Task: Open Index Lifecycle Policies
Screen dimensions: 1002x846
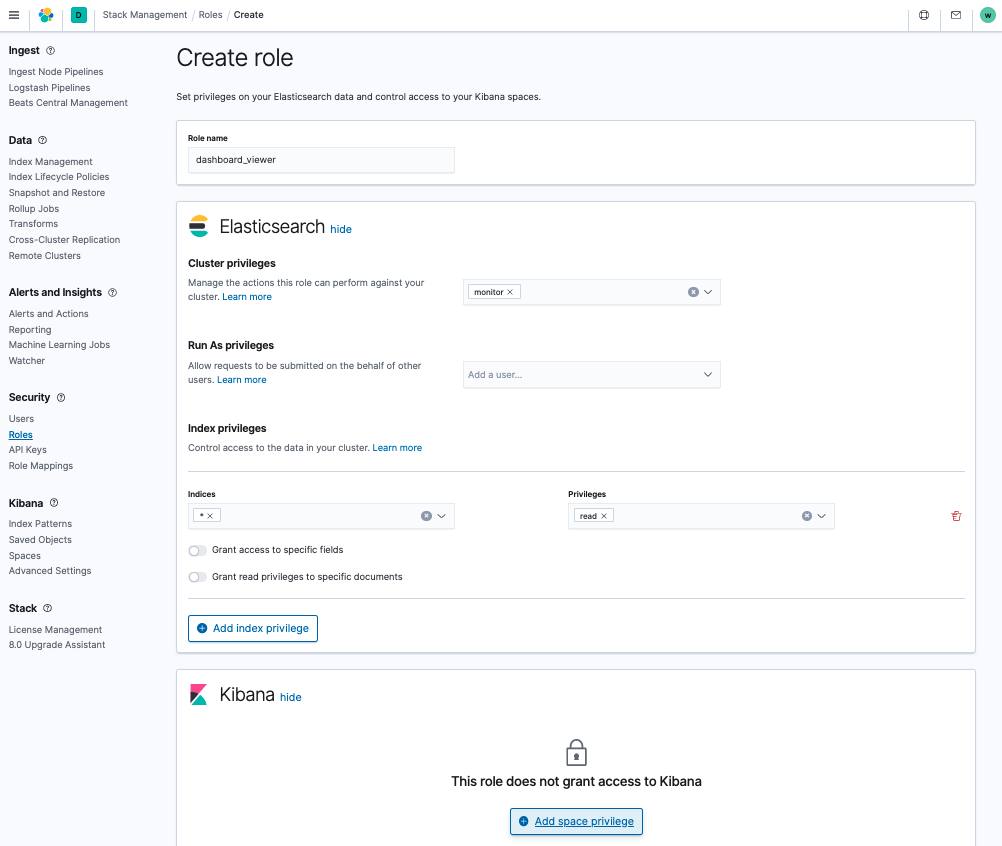Action: 59,176
